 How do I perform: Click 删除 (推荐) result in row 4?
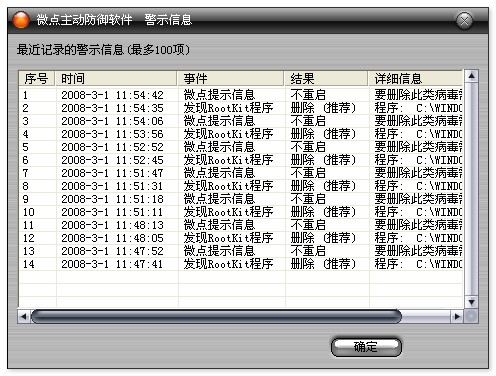click(x=323, y=134)
